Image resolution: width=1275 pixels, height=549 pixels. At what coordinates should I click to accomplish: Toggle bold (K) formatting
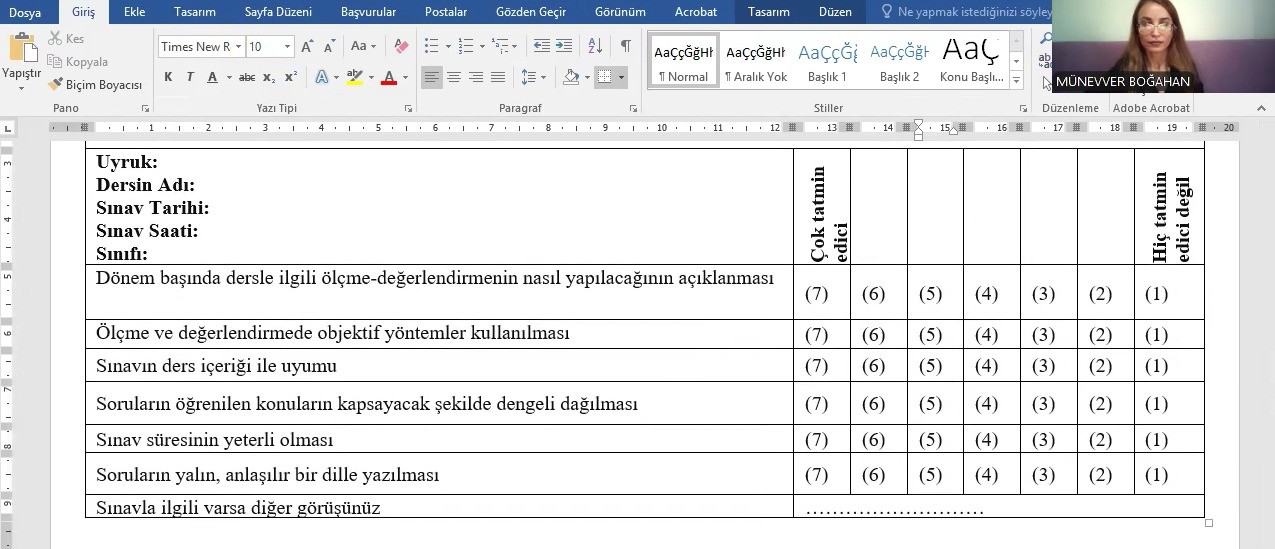click(168, 77)
